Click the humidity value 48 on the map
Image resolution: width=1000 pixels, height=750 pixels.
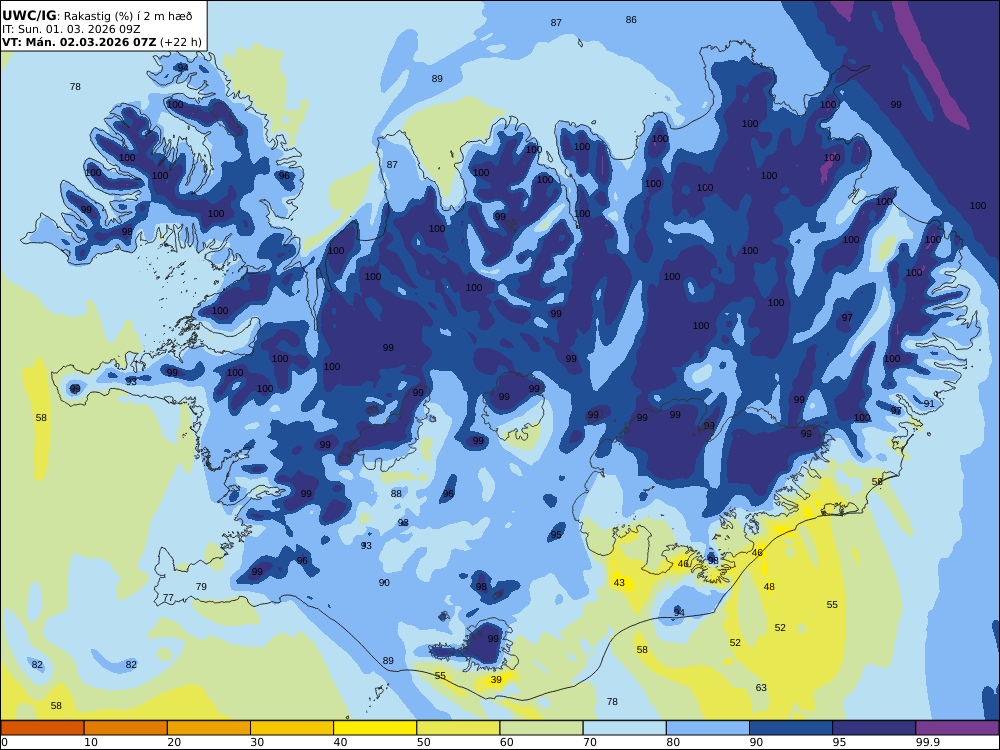pyautogui.click(x=769, y=587)
